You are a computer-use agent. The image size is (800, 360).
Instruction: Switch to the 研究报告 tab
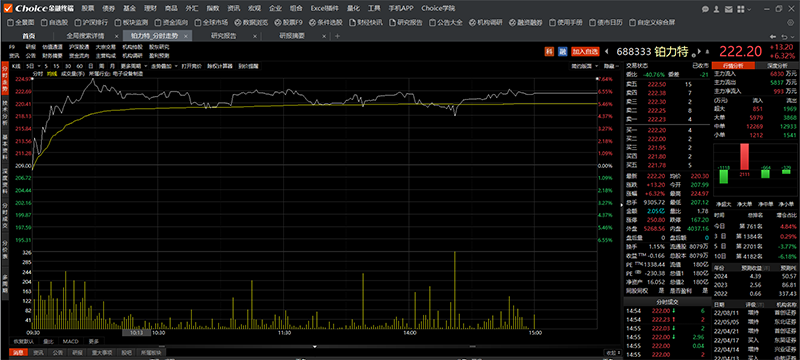[223, 36]
